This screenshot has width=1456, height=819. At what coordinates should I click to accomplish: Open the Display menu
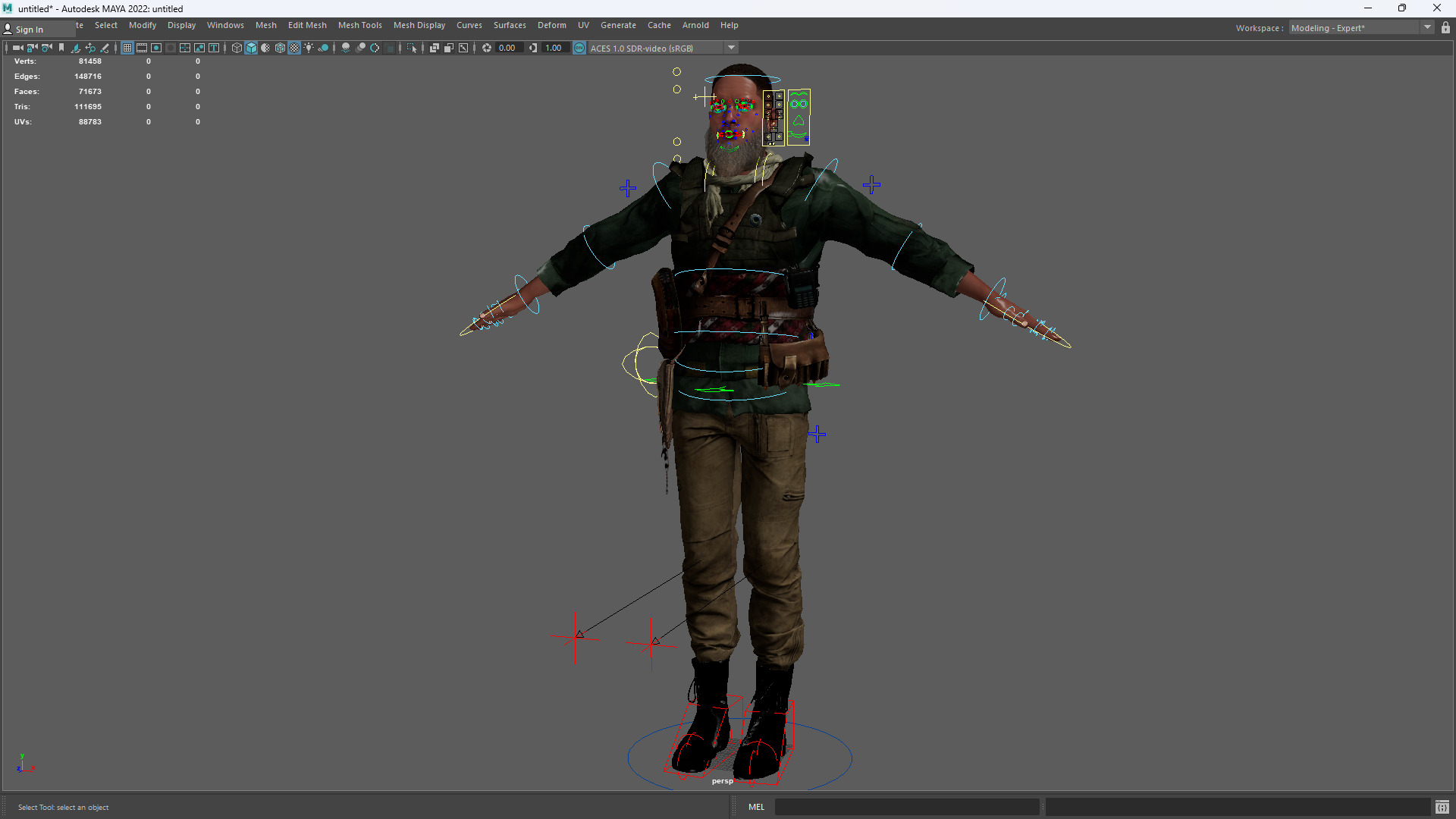click(x=181, y=25)
